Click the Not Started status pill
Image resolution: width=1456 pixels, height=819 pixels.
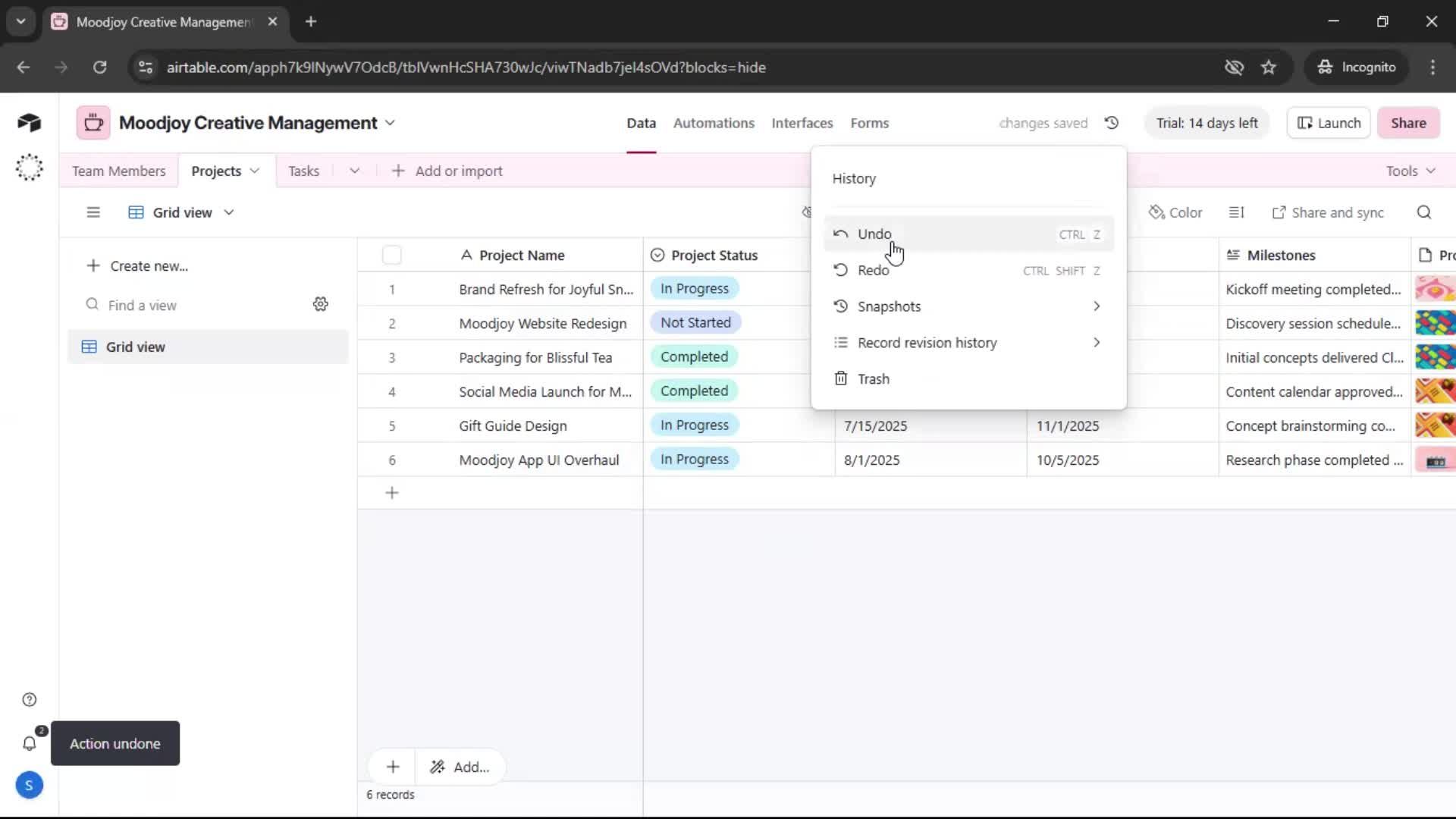695,323
